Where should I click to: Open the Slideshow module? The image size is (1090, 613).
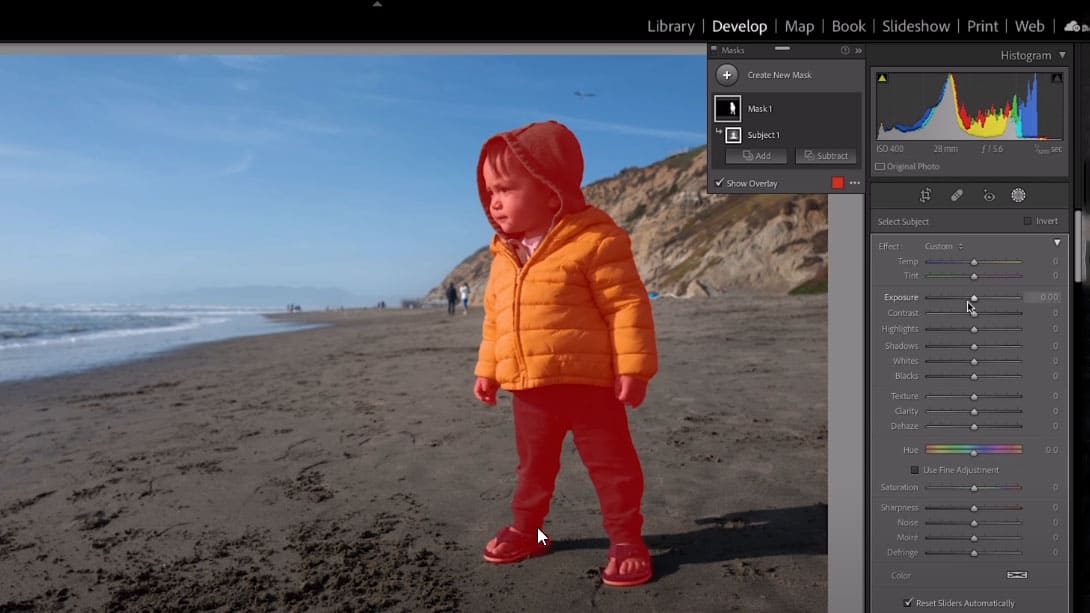tap(916, 26)
